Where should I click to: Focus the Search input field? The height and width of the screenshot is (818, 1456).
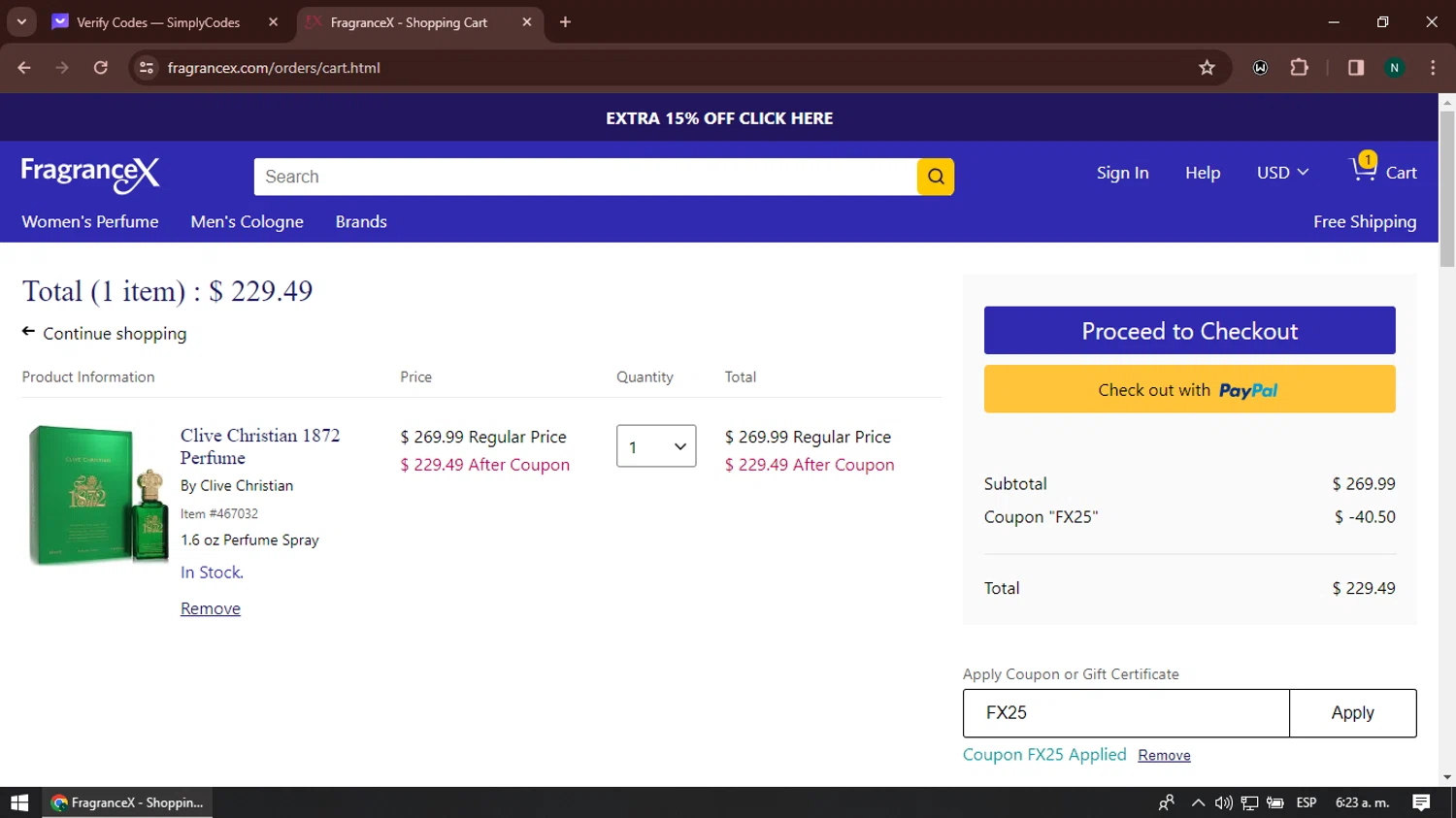[x=585, y=177]
